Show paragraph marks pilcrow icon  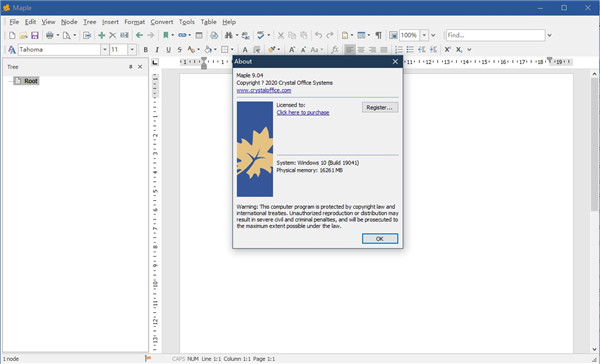[378, 35]
